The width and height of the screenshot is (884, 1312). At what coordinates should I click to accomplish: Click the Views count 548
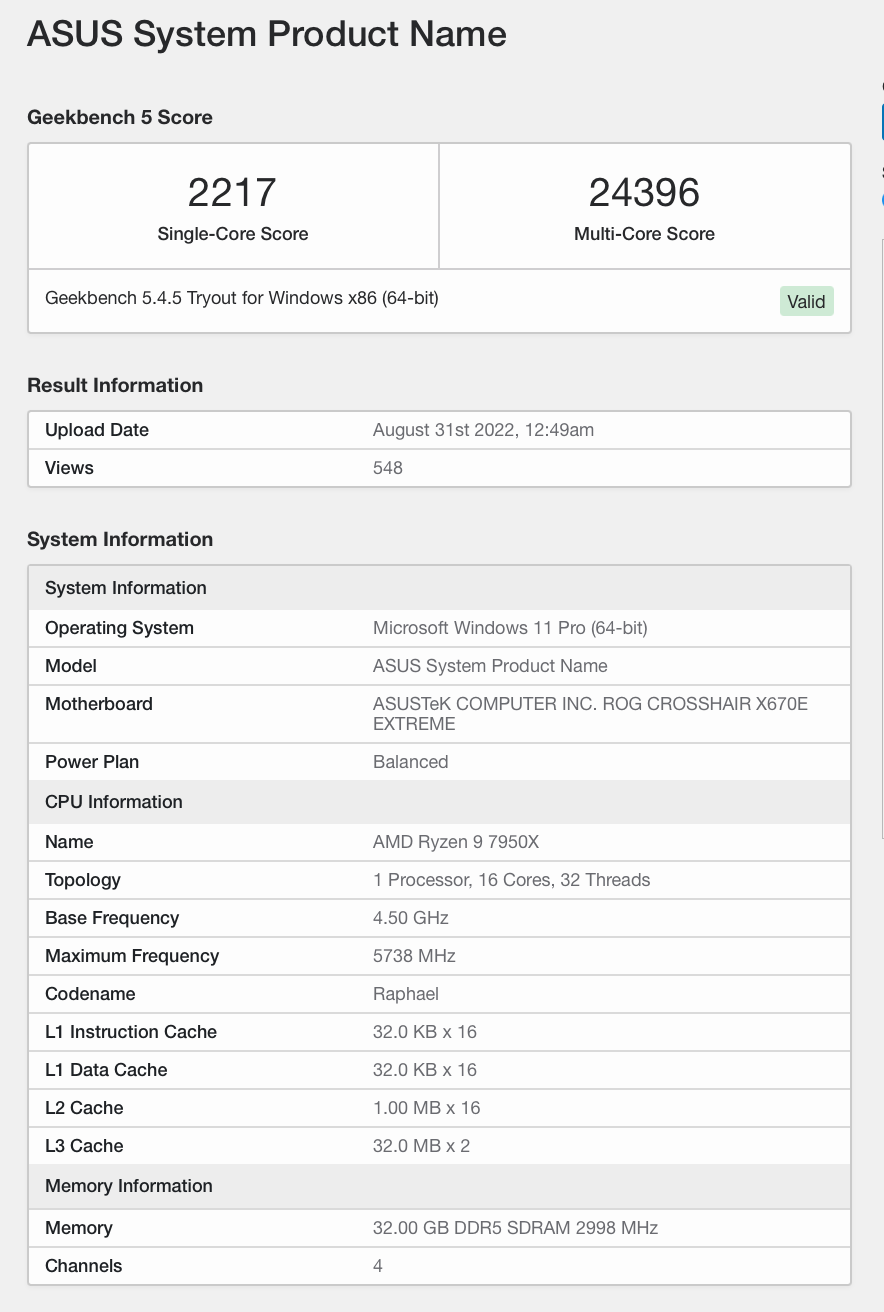pyautogui.click(x=388, y=468)
